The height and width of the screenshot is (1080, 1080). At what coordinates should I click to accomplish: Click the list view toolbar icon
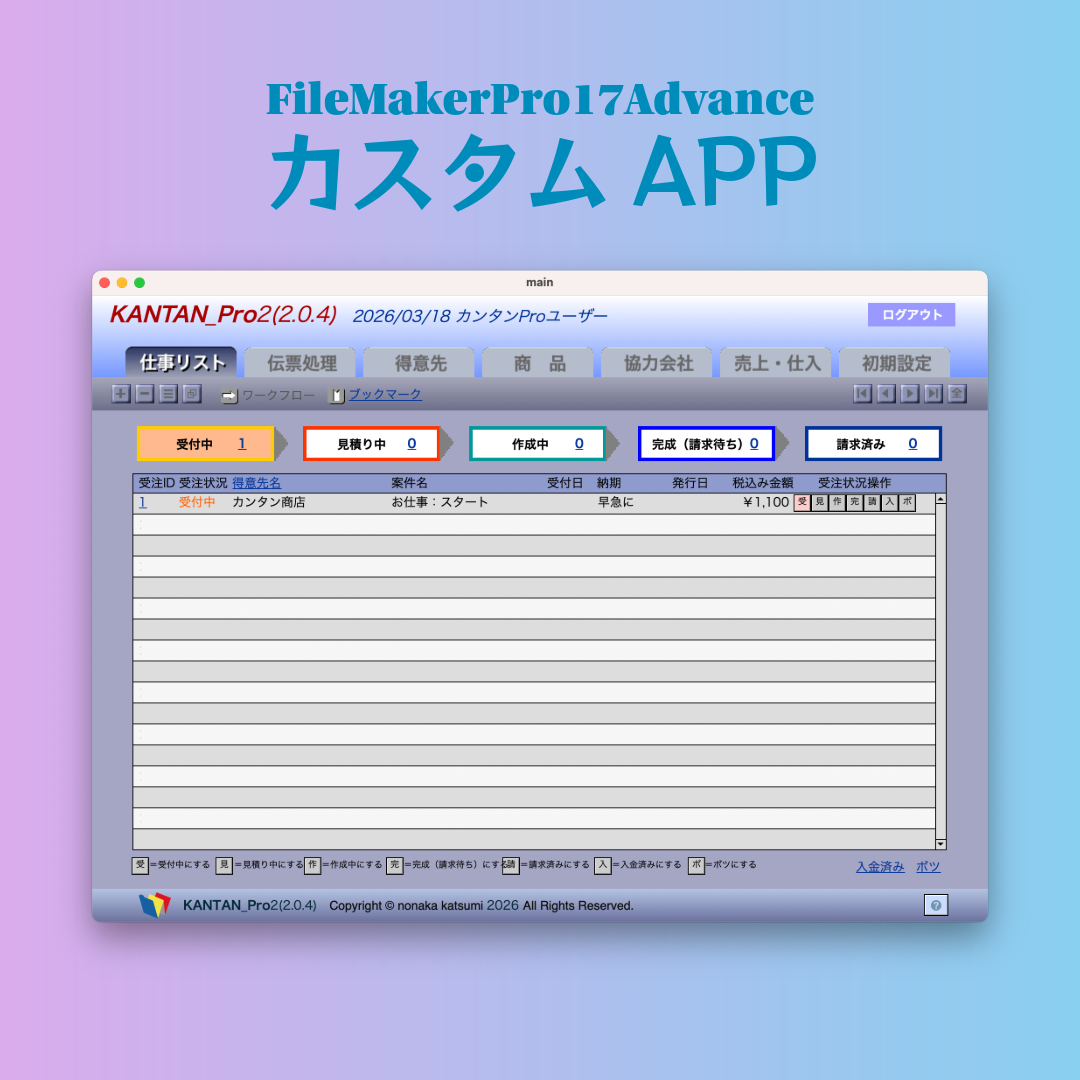coord(168,394)
